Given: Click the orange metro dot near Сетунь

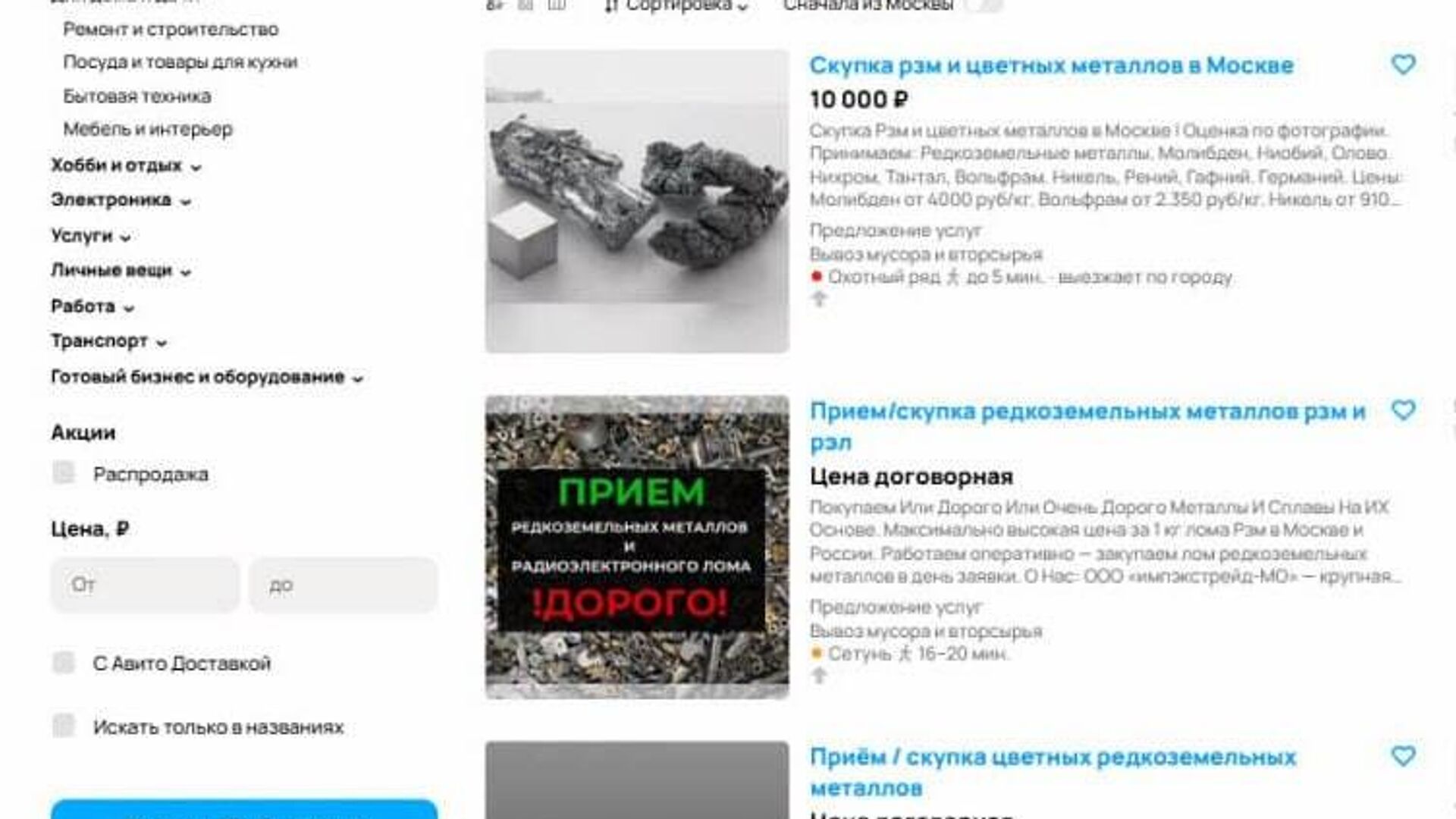Looking at the screenshot, I should [x=817, y=653].
